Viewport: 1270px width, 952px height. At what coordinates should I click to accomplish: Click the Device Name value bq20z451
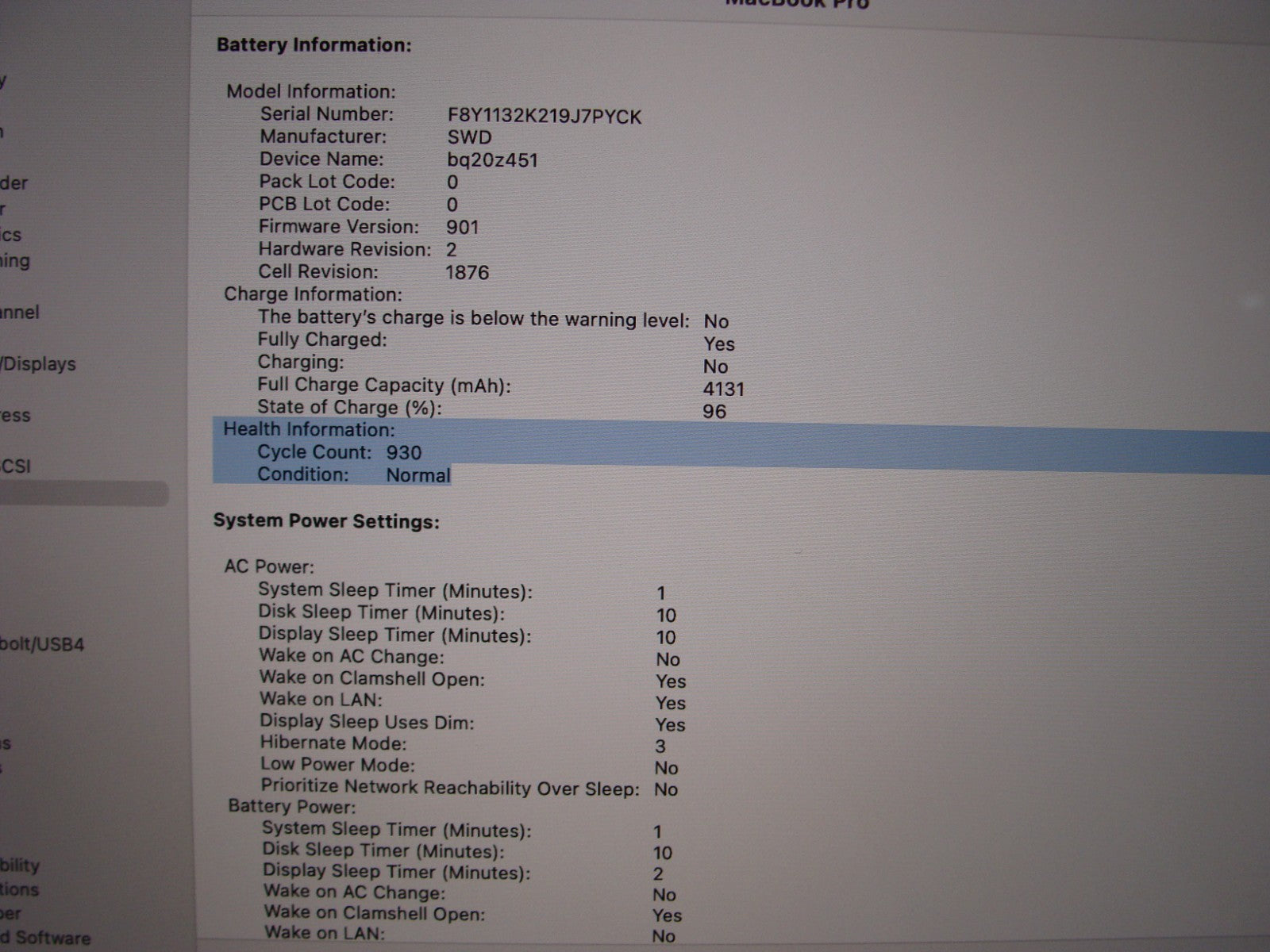click(x=492, y=160)
